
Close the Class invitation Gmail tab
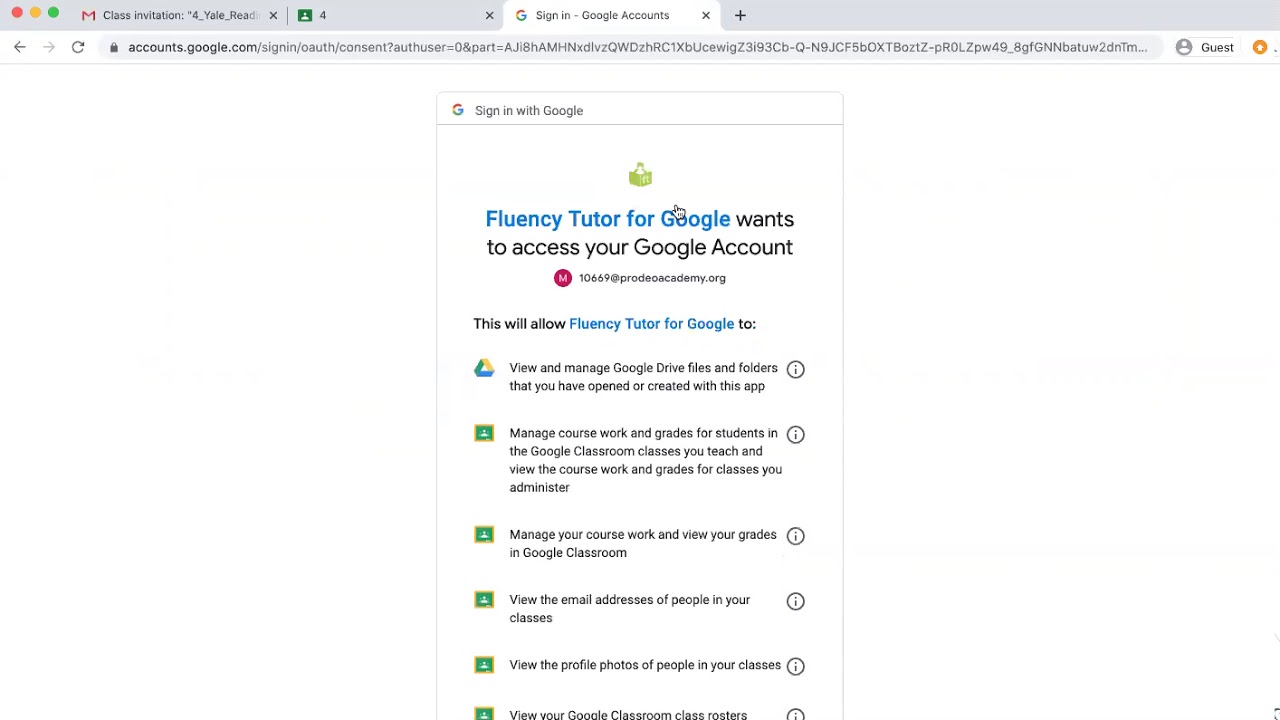pyautogui.click(x=273, y=15)
